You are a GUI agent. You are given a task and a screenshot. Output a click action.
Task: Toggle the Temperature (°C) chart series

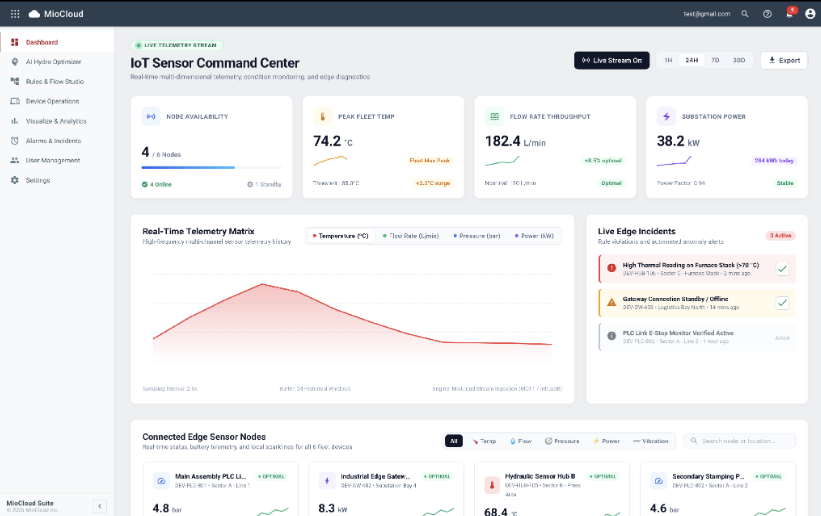[340, 236]
